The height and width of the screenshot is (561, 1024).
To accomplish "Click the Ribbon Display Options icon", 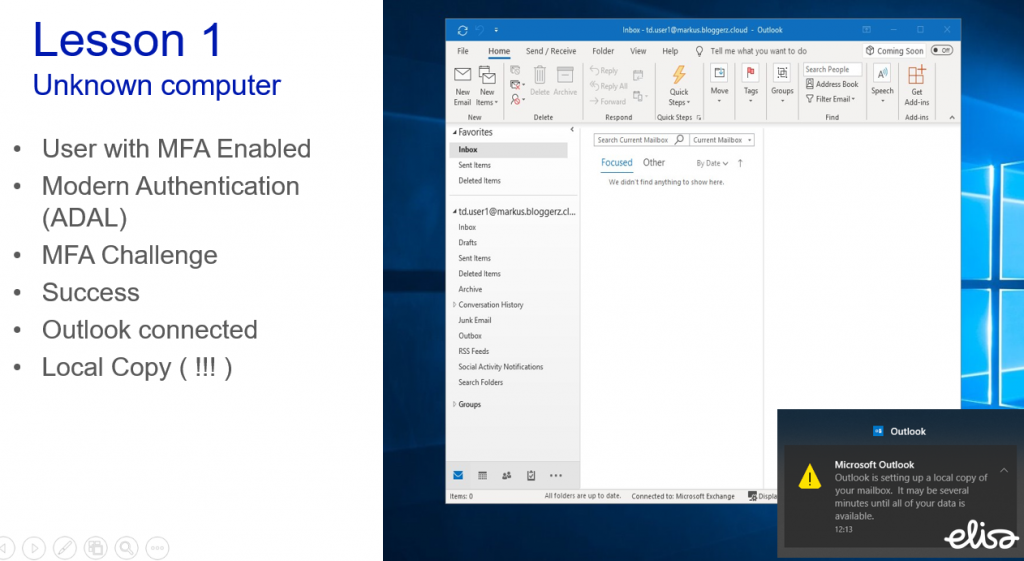I will [x=867, y=30].
